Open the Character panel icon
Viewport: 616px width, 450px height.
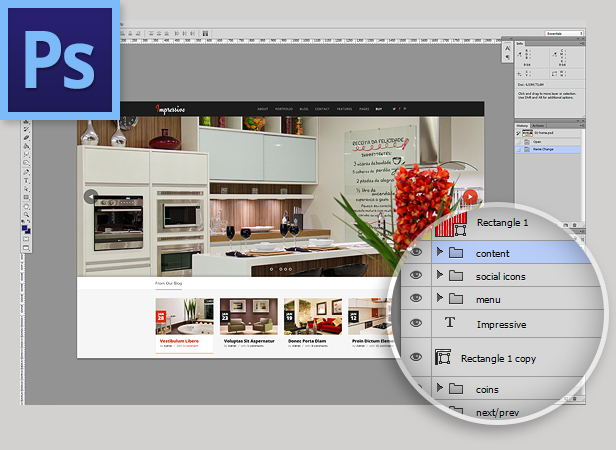pos(508,48)
